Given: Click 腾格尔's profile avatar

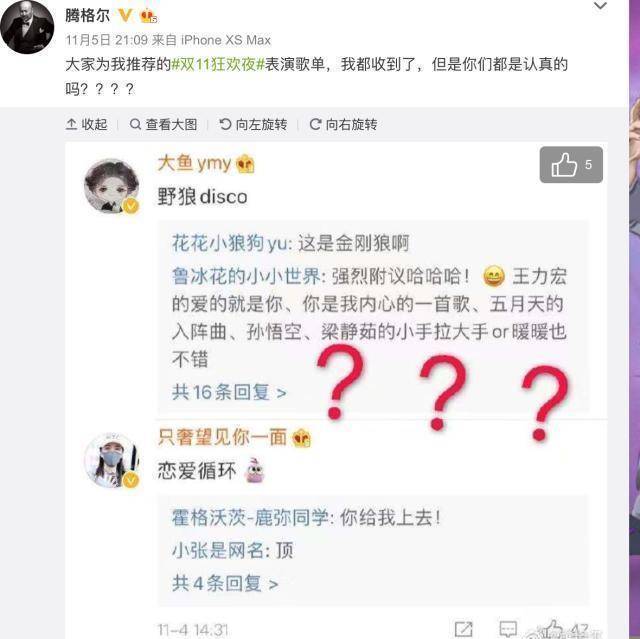Looking at the screenshot, I should point(27,27).
